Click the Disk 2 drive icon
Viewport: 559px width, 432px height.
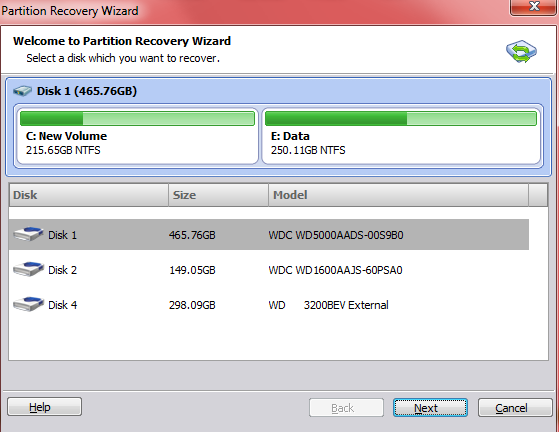[28, 269]
